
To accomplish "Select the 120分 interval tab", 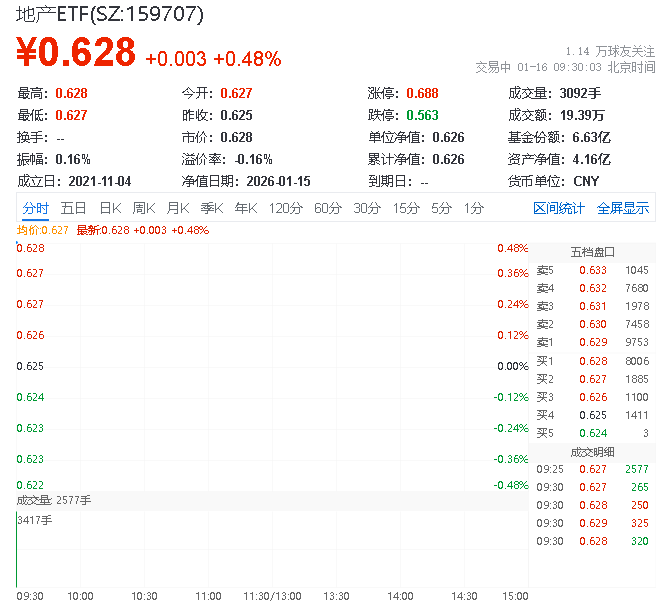I will pyautogui.click(x=285, y=208).
